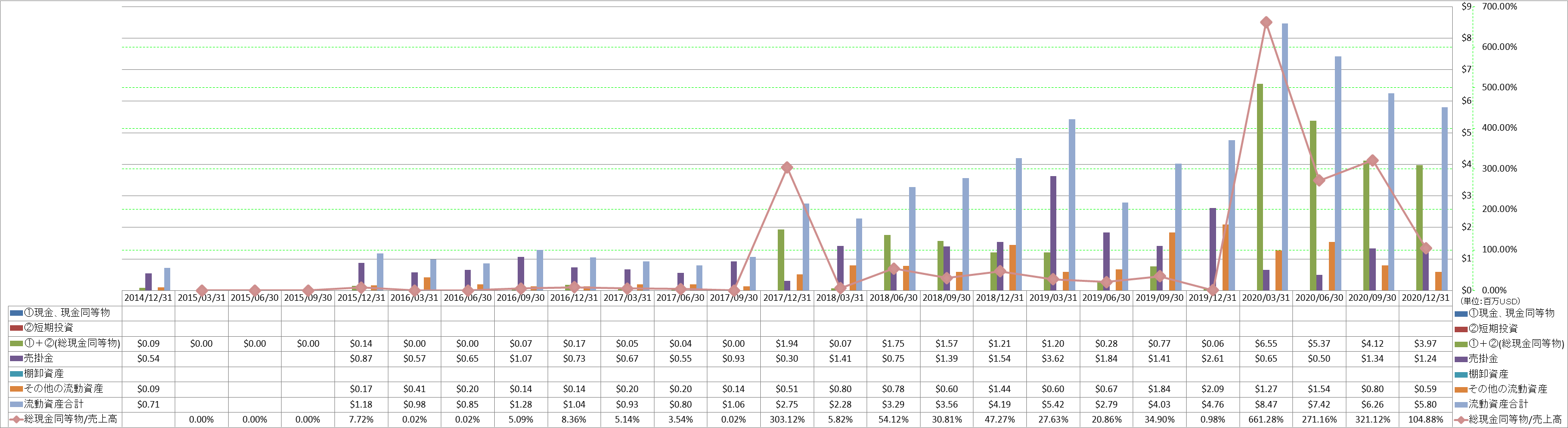This screenshot has width=1568, height=428.
Task: Click the 300.00% secondary axis label
Action: tap(1499, 169)
